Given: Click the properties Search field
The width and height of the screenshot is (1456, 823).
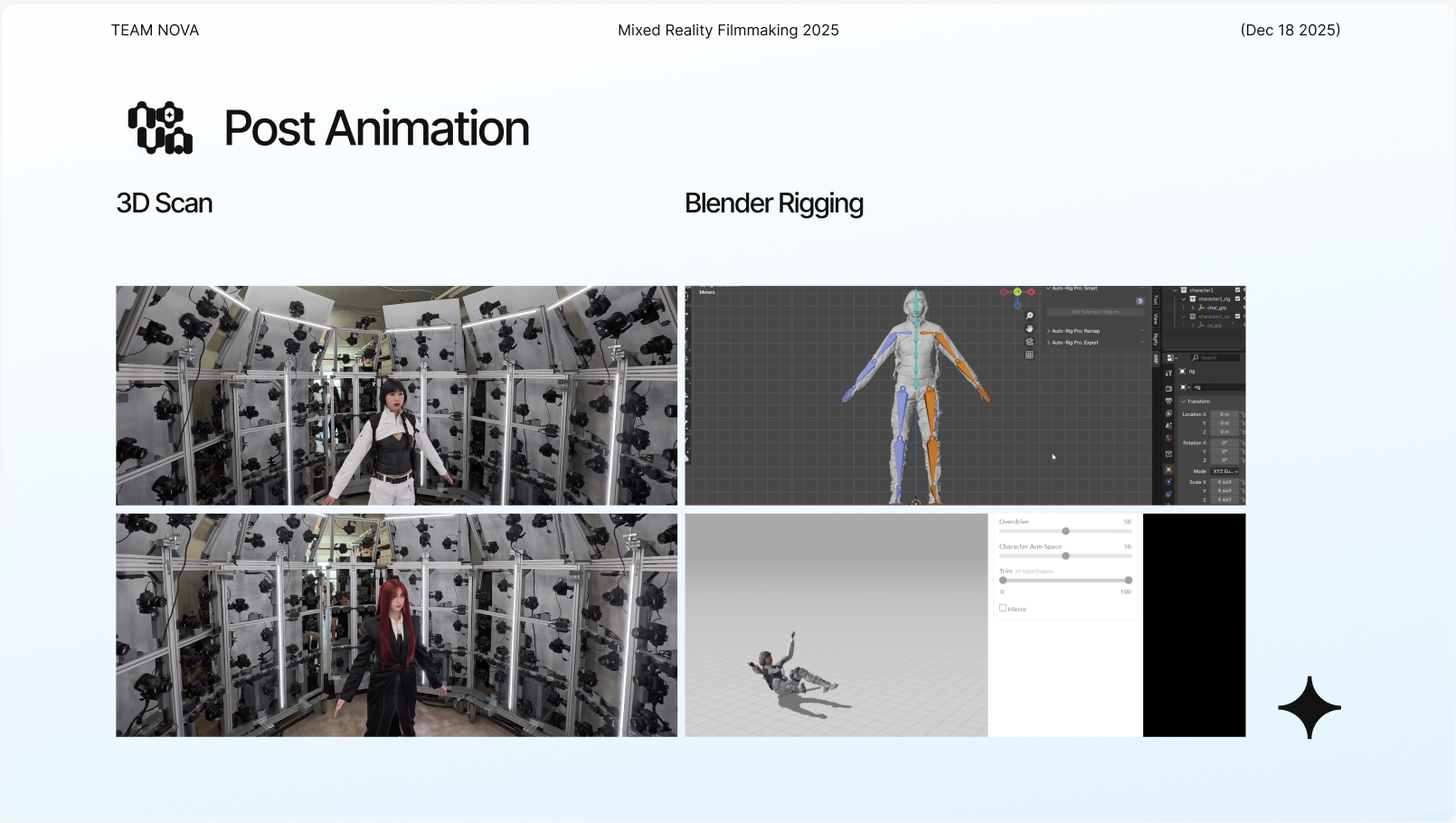Looking at the screenshot, I should 1216,358.
